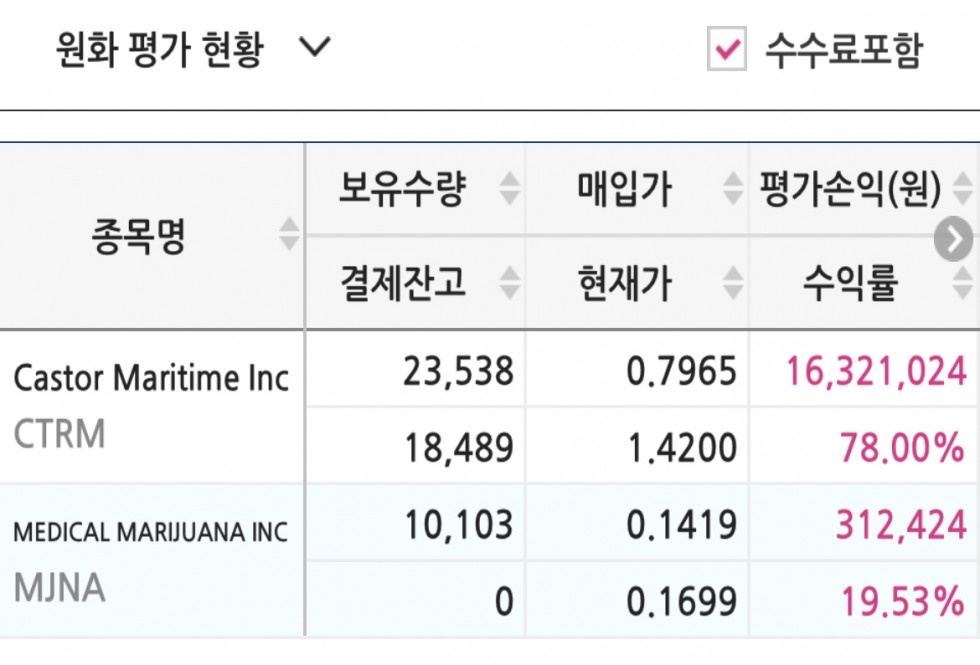This screenshot has height=665, width=980.
Task: Sort by 평가손익(원) column arrows
Action: click(962, 188)
